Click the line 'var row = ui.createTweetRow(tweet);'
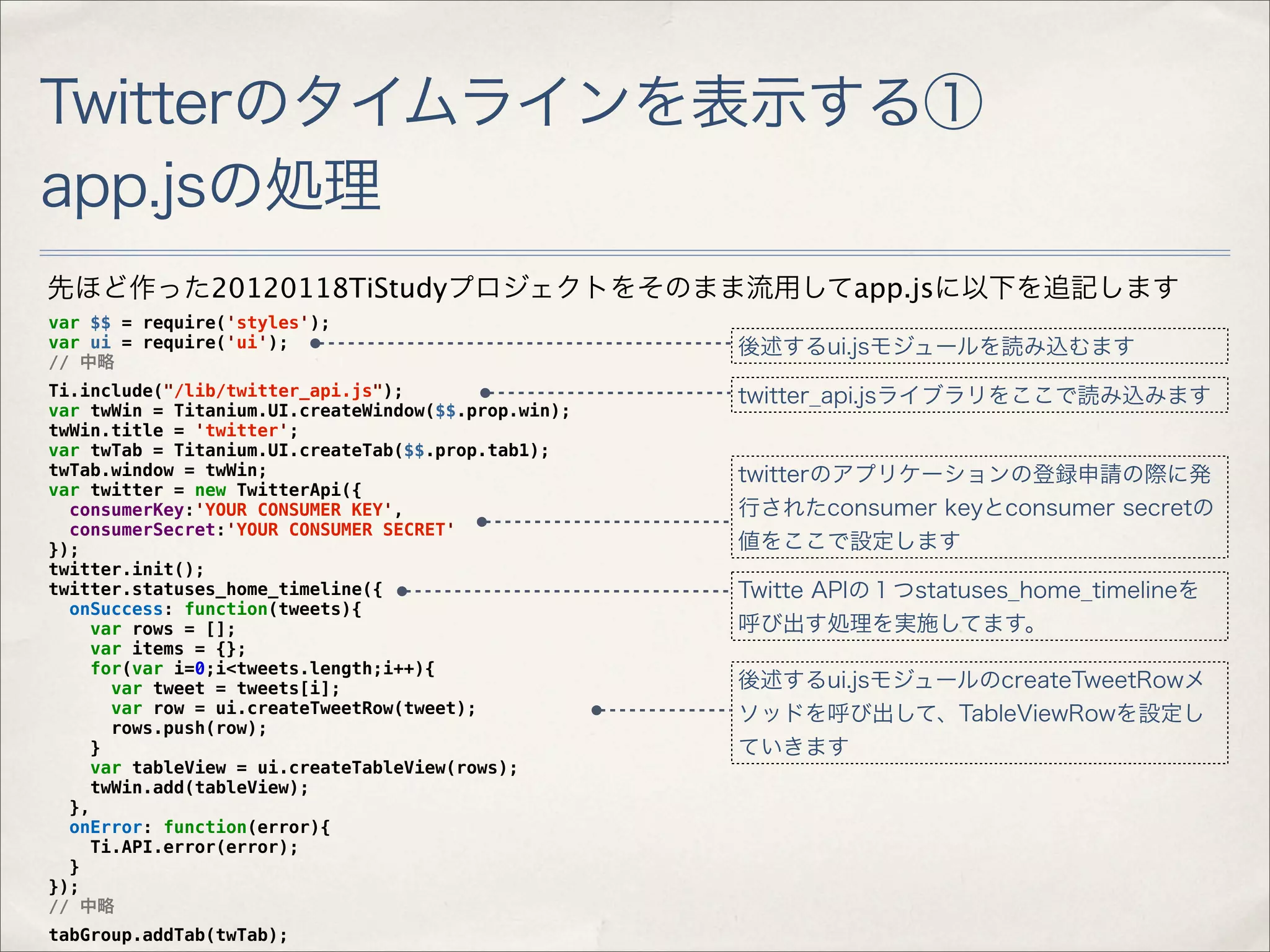This screenshot has height=952, width=1270. coord(293,708)
